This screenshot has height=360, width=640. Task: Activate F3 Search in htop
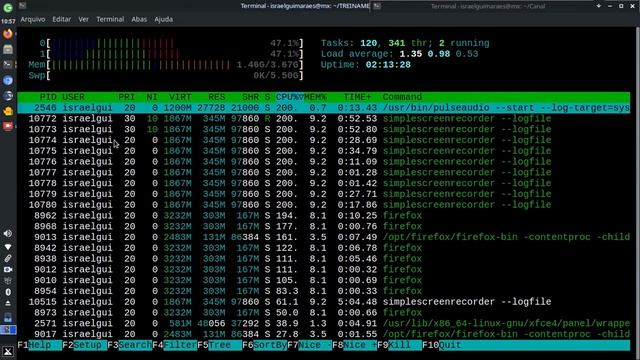tap(129, 345)
